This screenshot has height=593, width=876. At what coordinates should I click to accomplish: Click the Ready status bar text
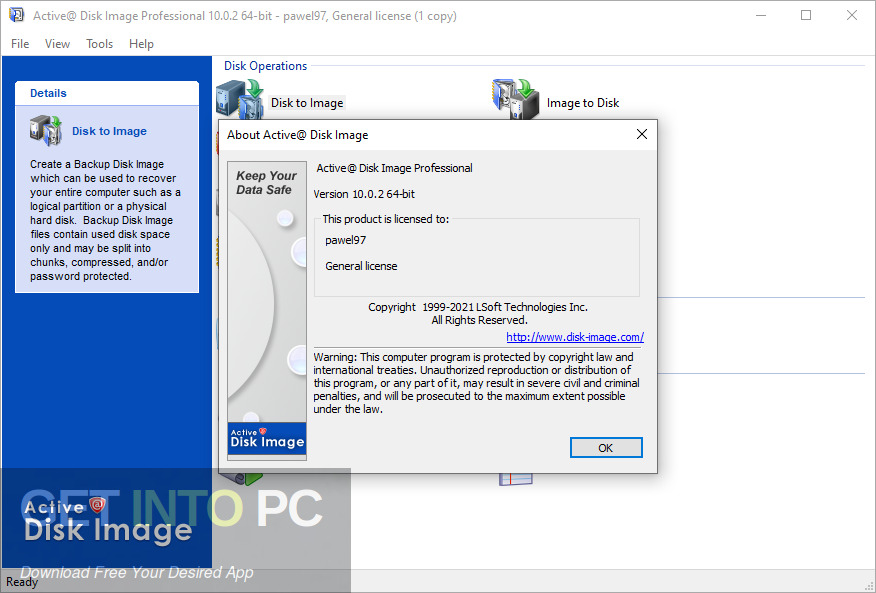(22, 582)
